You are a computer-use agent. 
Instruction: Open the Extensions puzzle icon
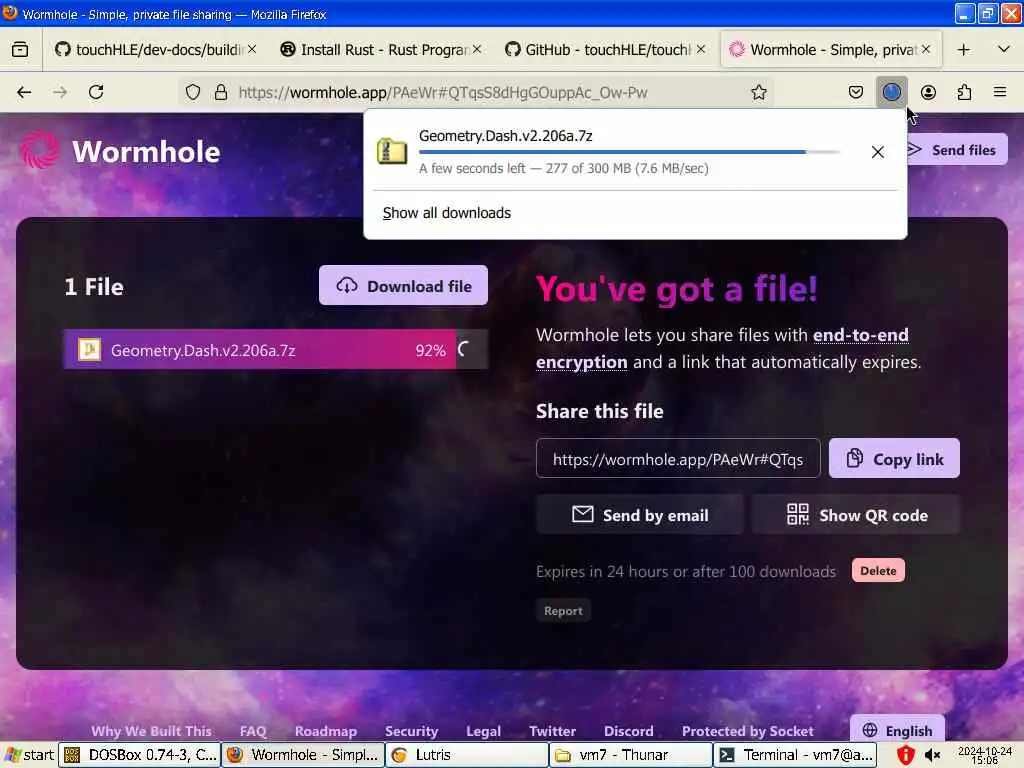(x=964, y=92)
